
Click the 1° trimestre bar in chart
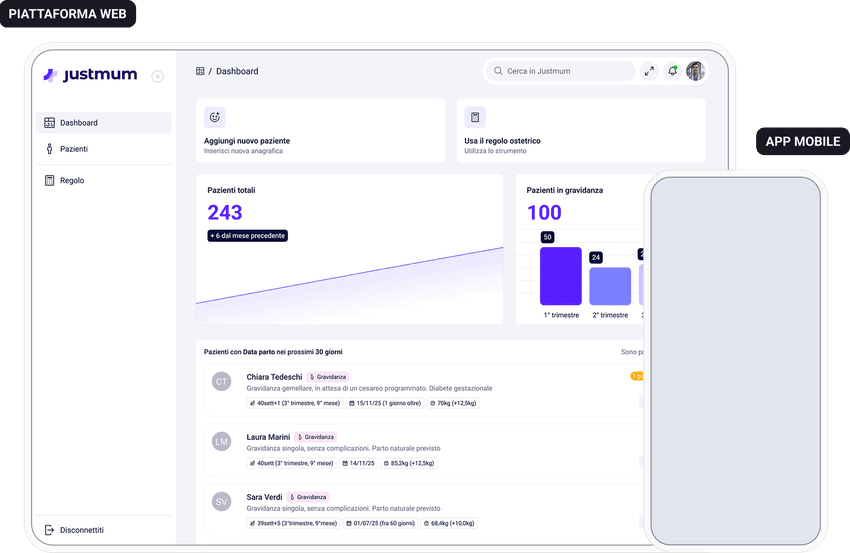[x=560, y=276]
